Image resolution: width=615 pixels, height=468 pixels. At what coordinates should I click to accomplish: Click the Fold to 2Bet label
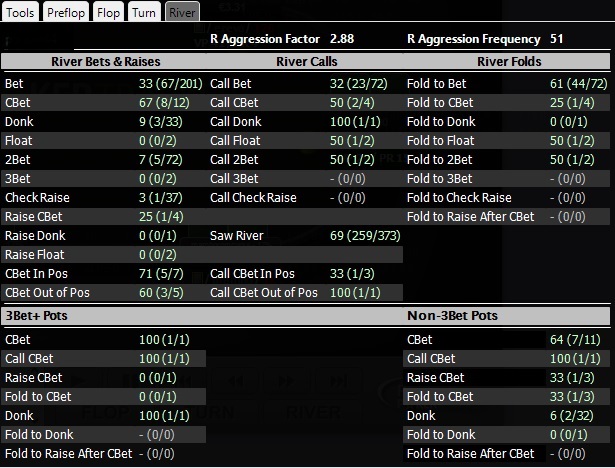pyautogui.click(x=440, y=160)
